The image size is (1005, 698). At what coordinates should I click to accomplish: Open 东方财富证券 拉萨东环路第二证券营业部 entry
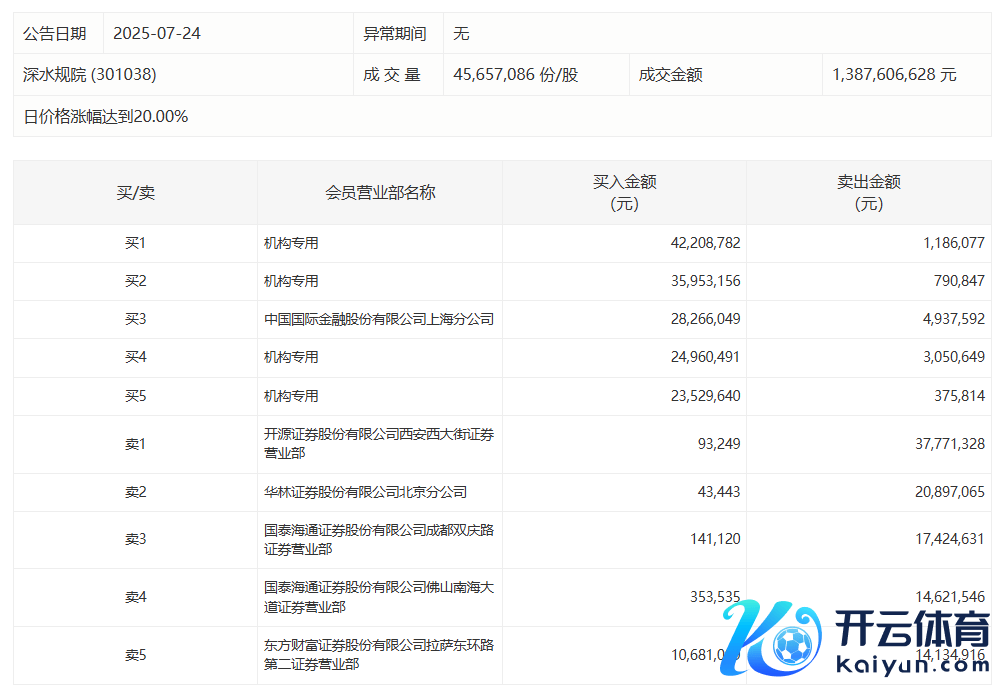[x=379, y=655]
